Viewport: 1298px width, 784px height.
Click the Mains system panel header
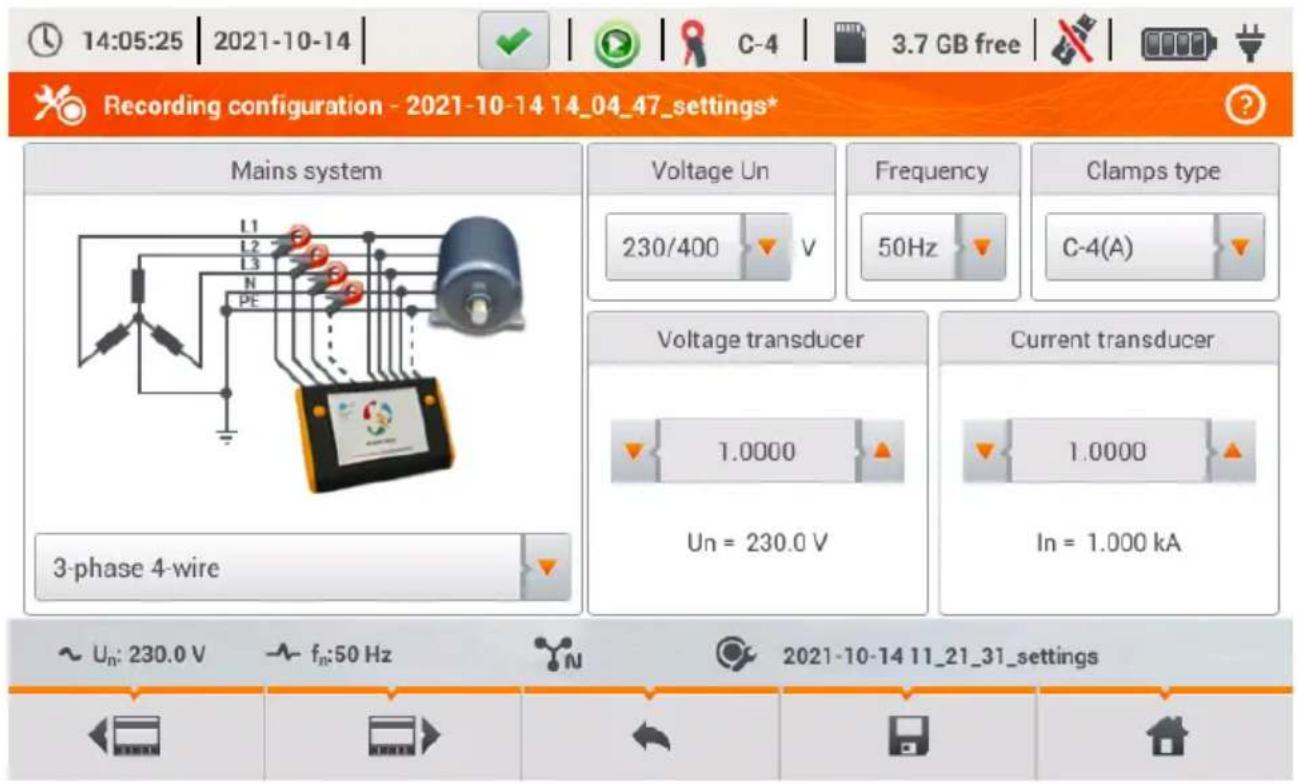point(302,171)
